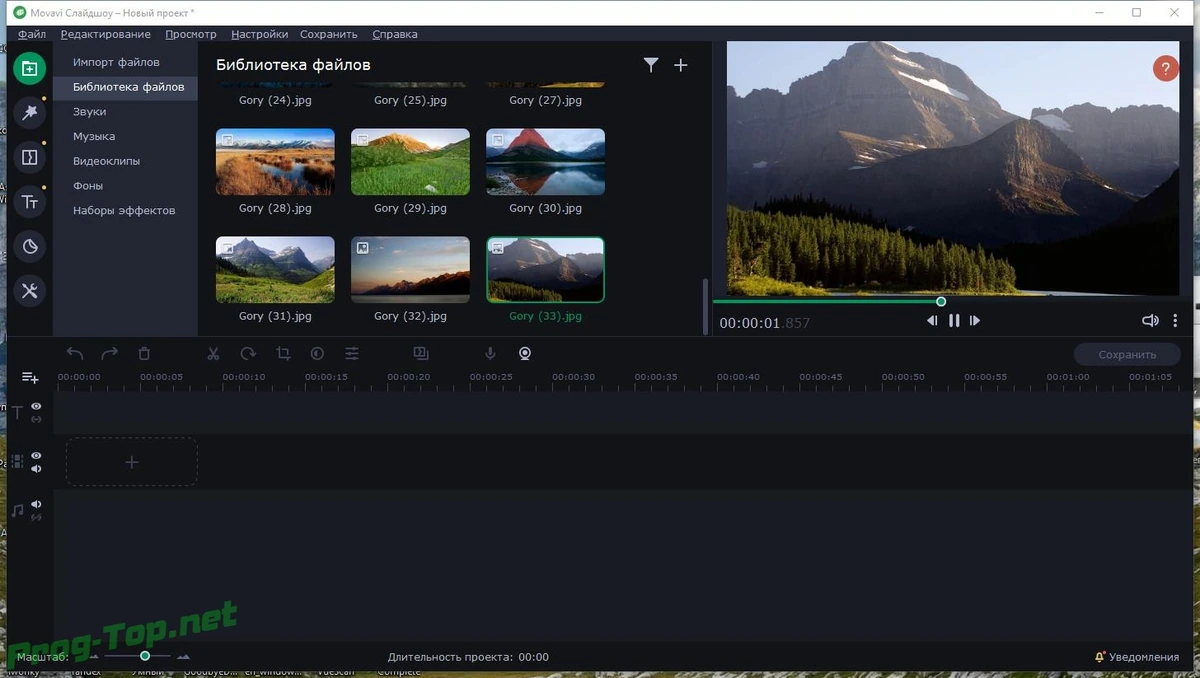This screenshot has height=678, width=1200.
Task: Select Импорт файлов in the sidebar
Action: click(x=116, y=62)
